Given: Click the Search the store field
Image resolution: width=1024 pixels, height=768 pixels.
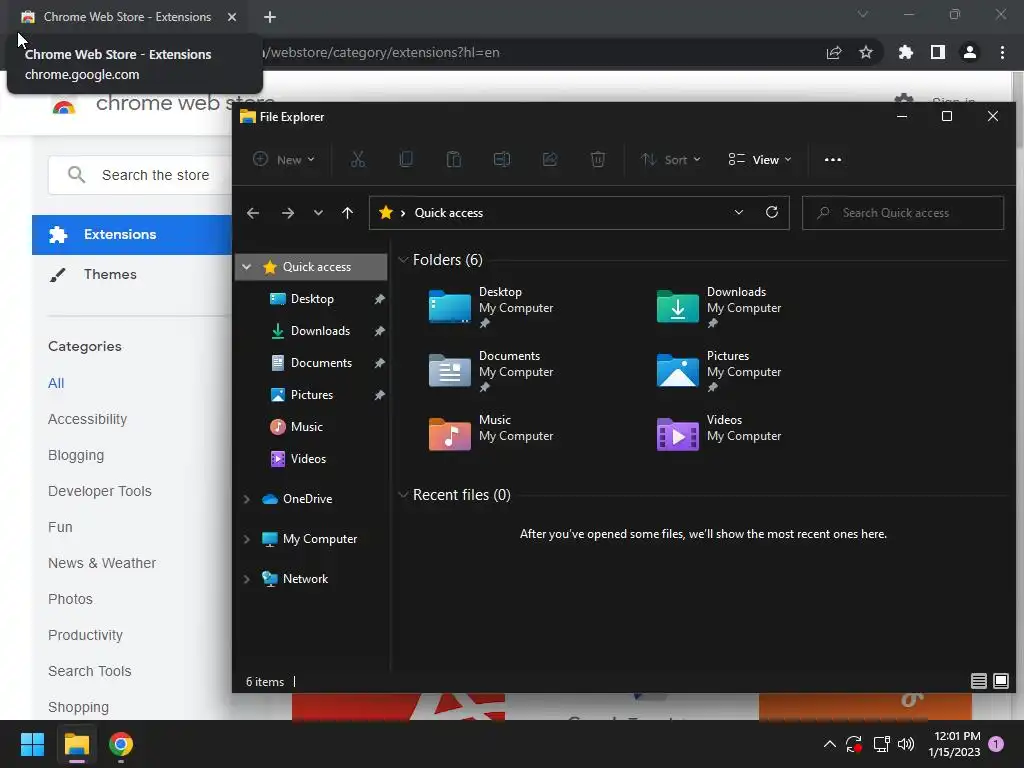Looking at the screenshot, I should tap(140, 175).
